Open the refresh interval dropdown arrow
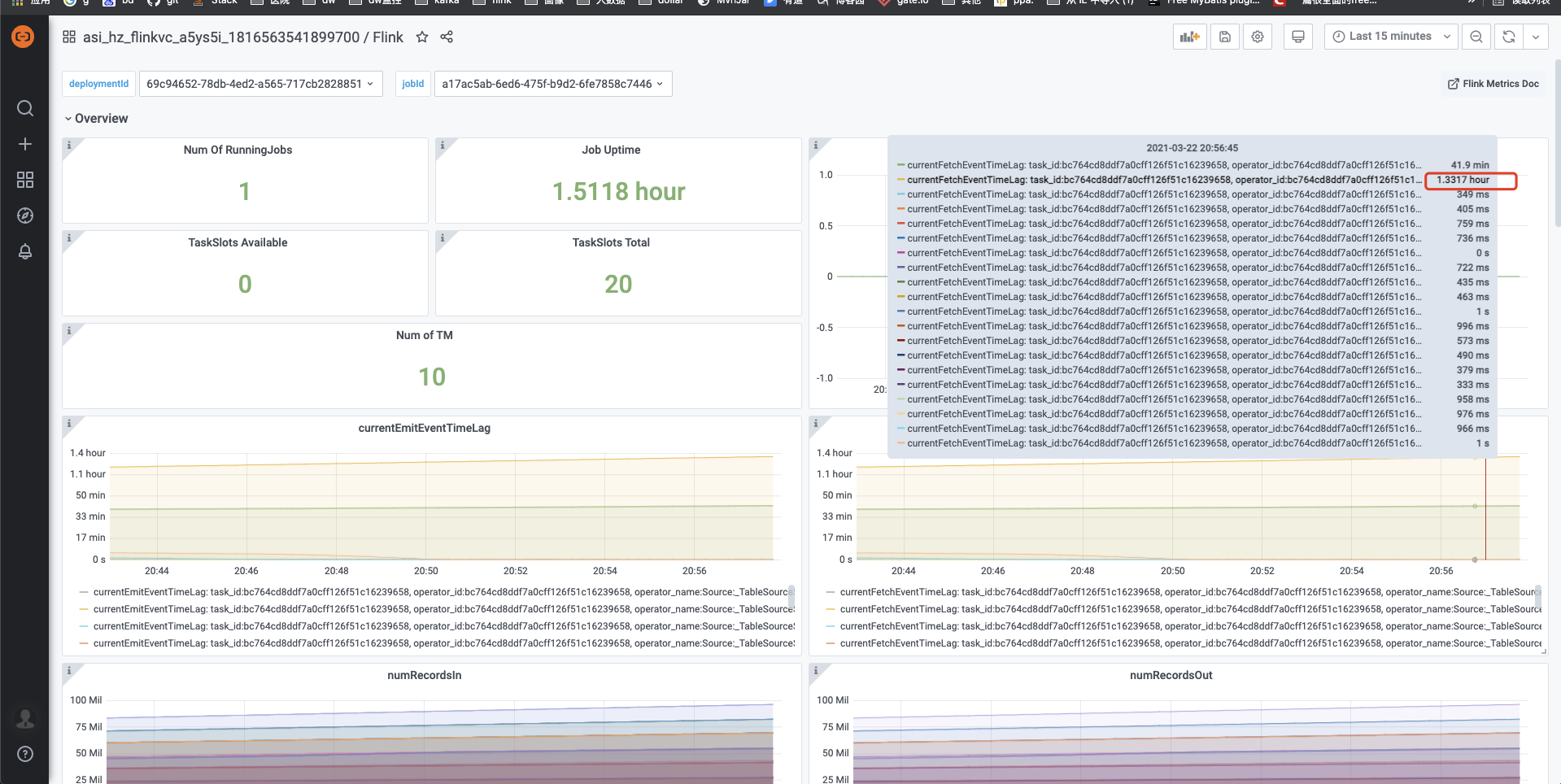 click(1536, 37)
